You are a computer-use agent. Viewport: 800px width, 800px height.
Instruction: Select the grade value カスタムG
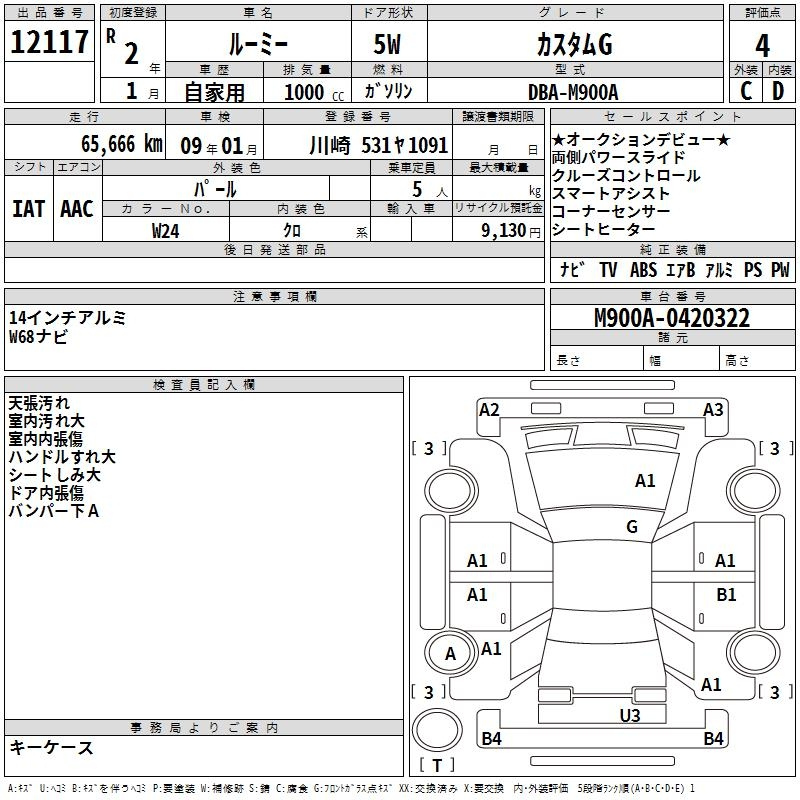coord(574,44)
